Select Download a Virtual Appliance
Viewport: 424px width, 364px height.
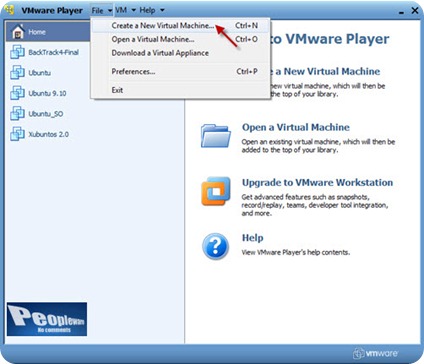[181, 53]
